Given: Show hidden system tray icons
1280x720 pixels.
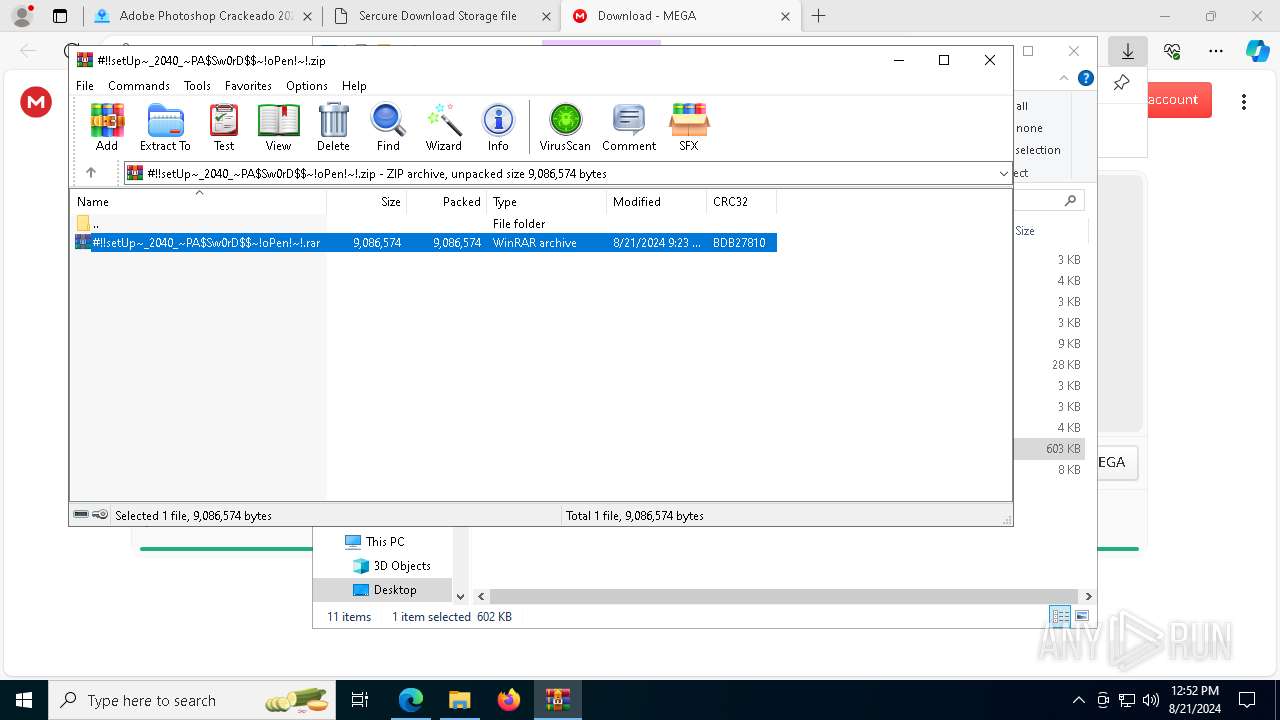Looking at the screenshot, I should point(1078,700).
